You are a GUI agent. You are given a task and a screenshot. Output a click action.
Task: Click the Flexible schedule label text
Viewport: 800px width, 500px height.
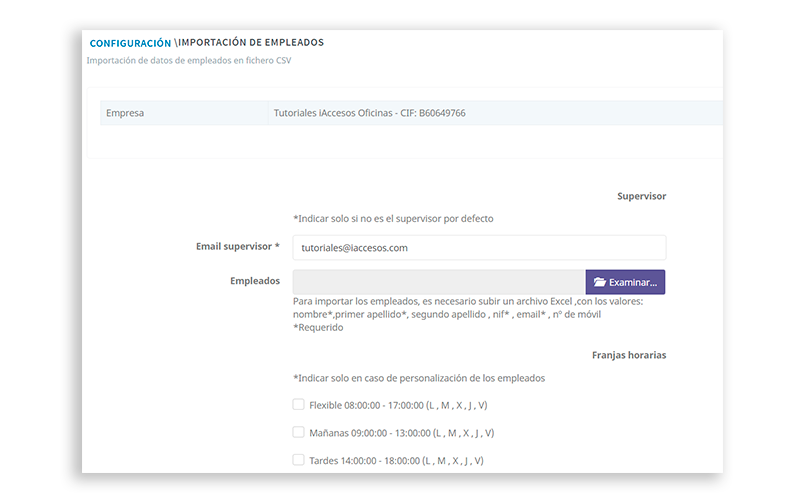pos(398,405)
